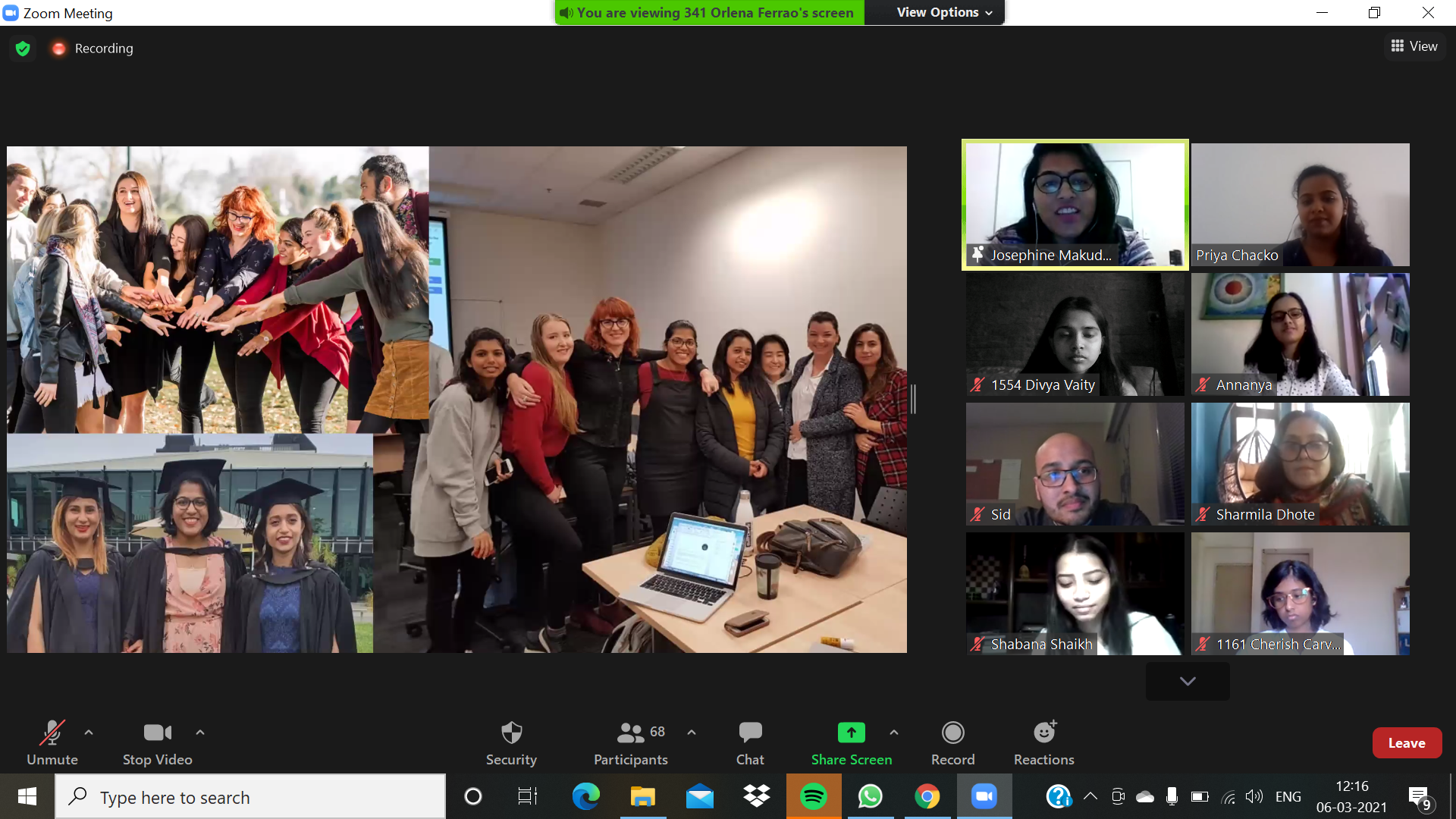Open Spotify from the taskbar
The height and width of the screenshot is (819, 1456).
(x=813, y=796)
